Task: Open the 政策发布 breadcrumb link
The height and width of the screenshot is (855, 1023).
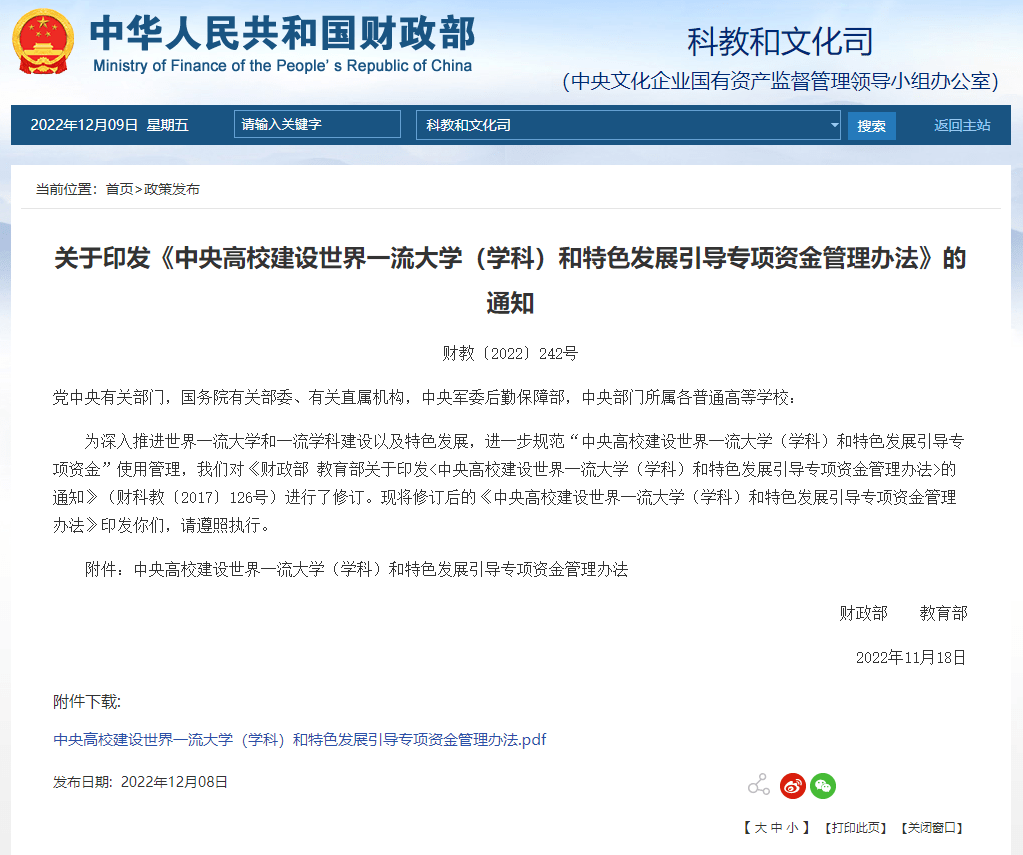Action: click(x=172, y=189)
